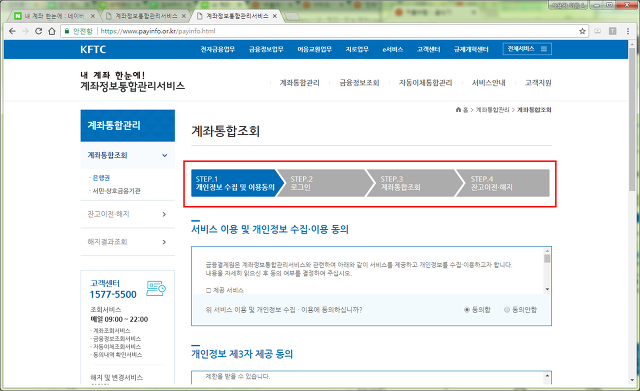
Task: Bookmark this page with the star icon
Action: (582, 31)
